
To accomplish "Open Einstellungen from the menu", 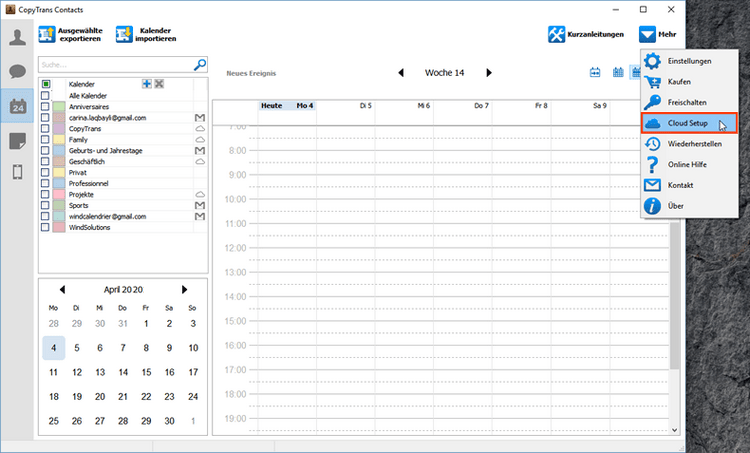I will click(689, 61).
